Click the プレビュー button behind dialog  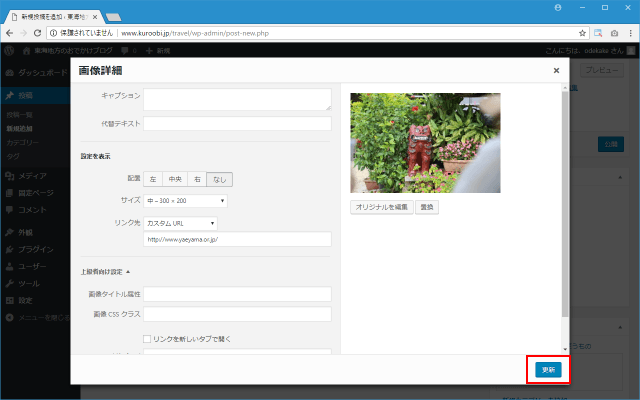tap(602, 70)
